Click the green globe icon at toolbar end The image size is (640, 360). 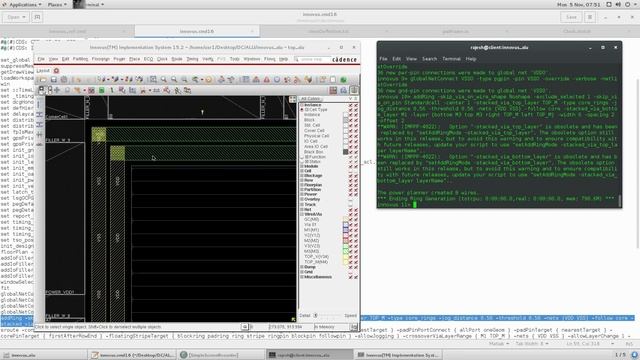point(343,80)
